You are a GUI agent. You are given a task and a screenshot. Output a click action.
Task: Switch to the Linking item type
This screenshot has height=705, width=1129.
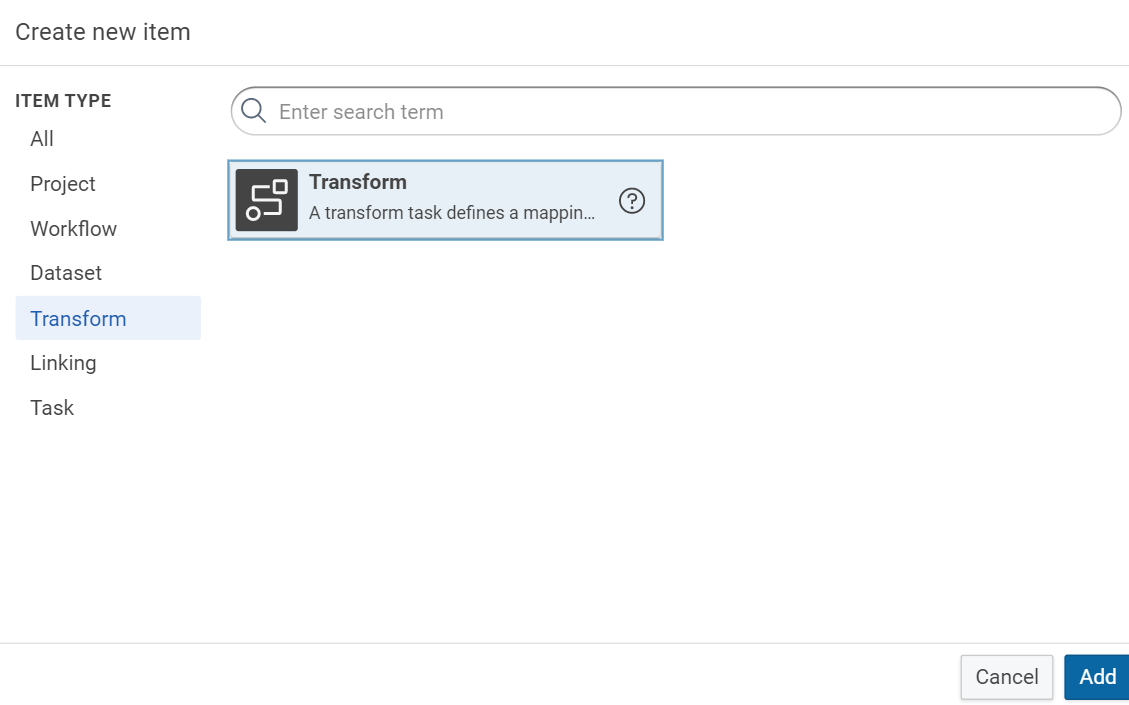(x=63, y=363)
